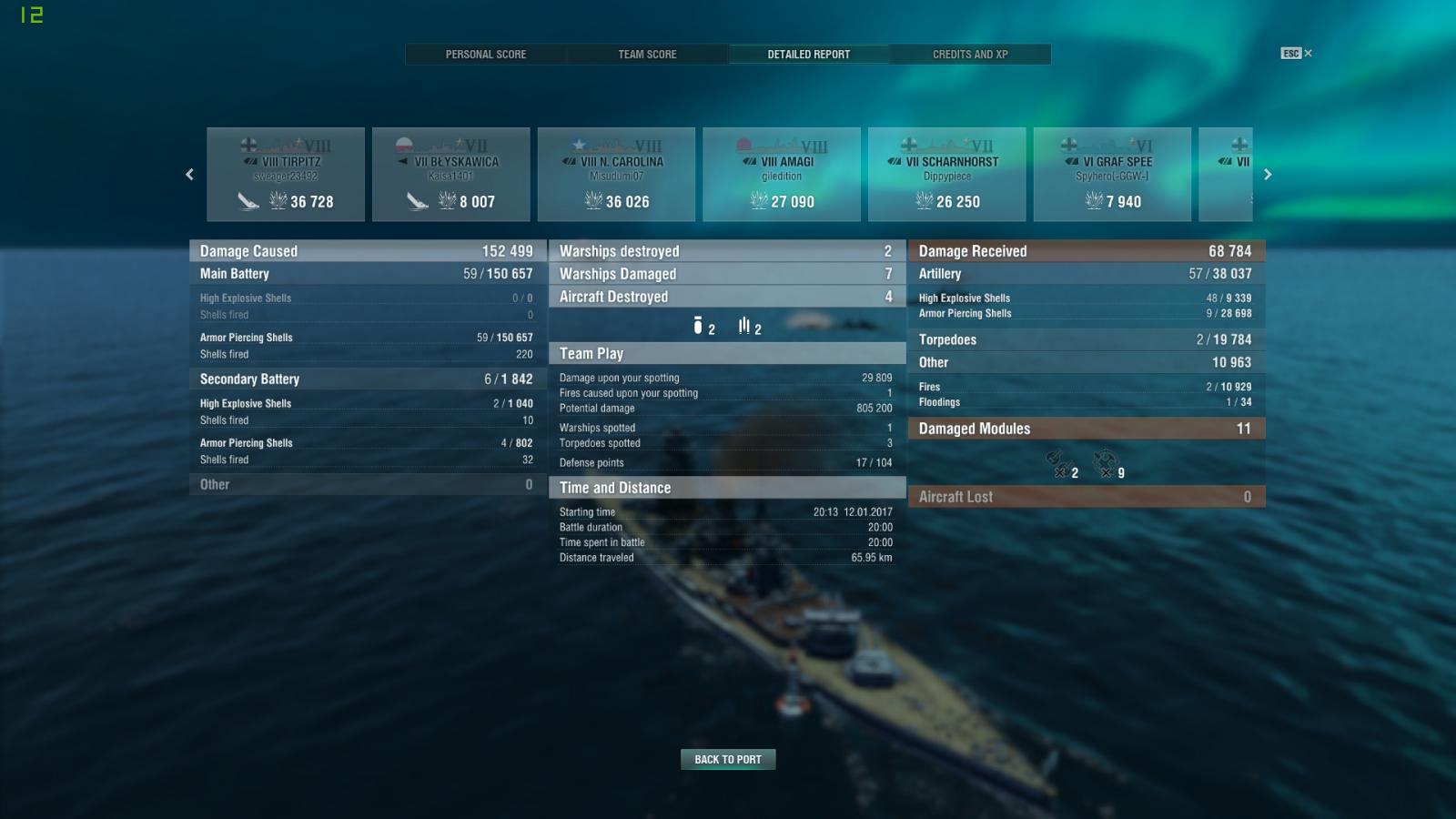Select the VIII Amagi ship card

click(x=782, y=174)
